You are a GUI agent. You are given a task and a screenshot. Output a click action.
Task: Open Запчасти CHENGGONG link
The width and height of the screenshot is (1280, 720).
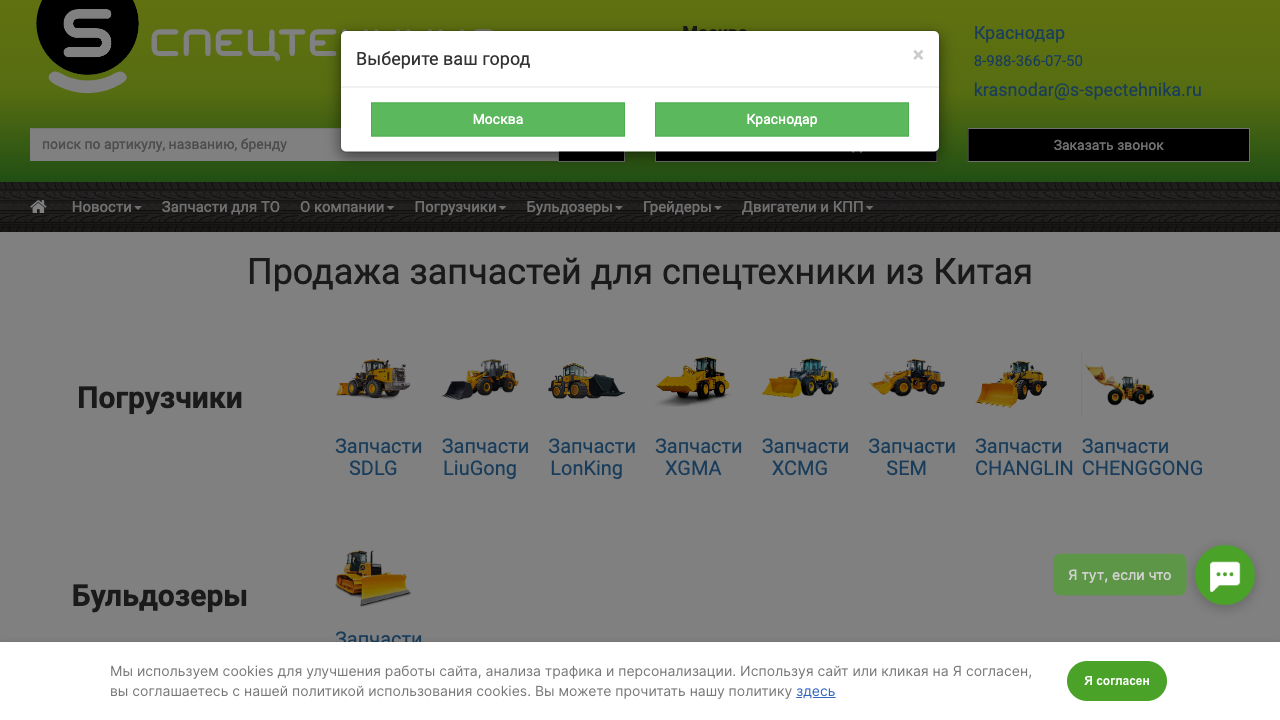[x=1142, y=457]
